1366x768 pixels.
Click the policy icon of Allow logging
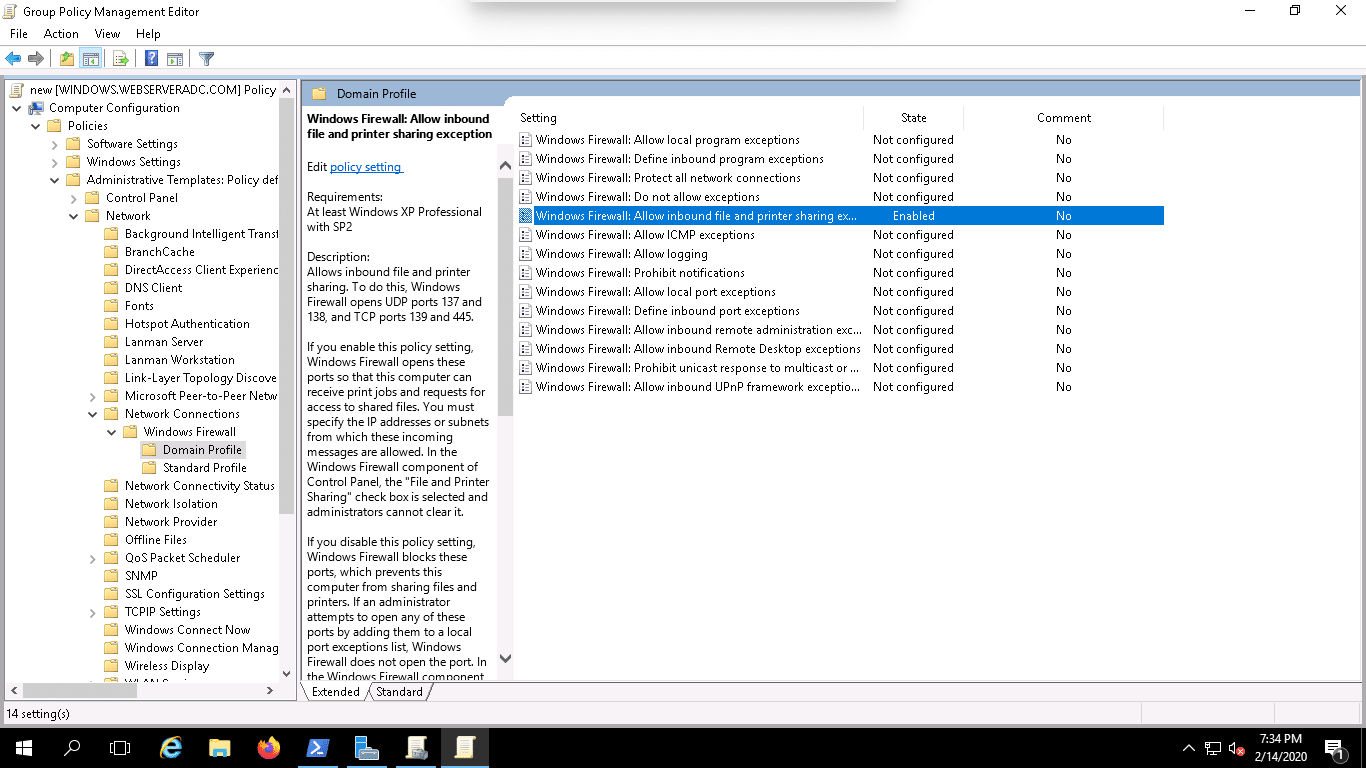pos(525,254)
